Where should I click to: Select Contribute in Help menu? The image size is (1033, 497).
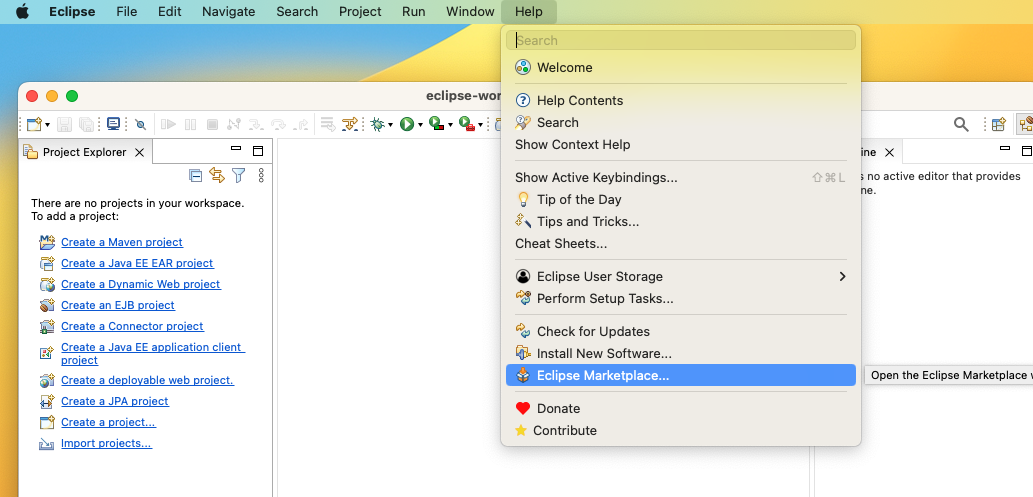click(681, 430)
